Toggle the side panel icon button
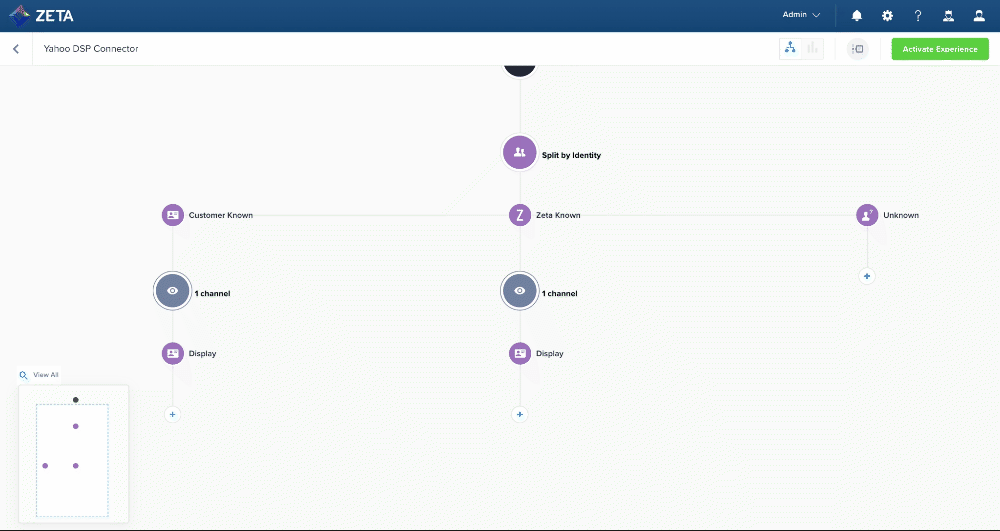 tap(857, 49)
